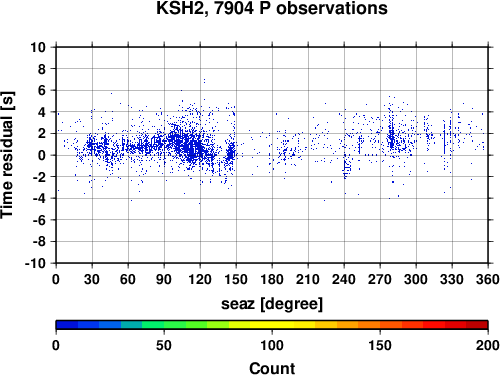The image size is (500, 375).
Task: Click the x-axis tick label 180
Action: pyautogui.click(x=272, y=279)
